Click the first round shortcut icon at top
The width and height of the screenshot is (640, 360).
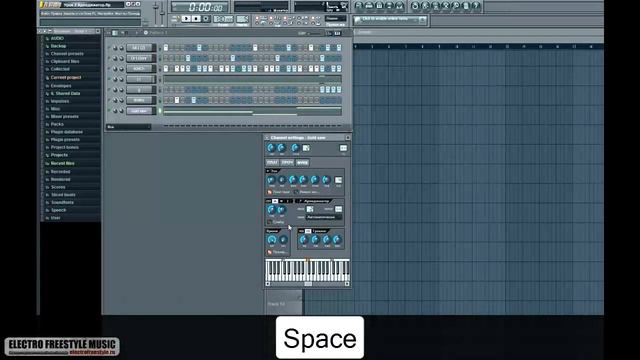coord(359,6)
